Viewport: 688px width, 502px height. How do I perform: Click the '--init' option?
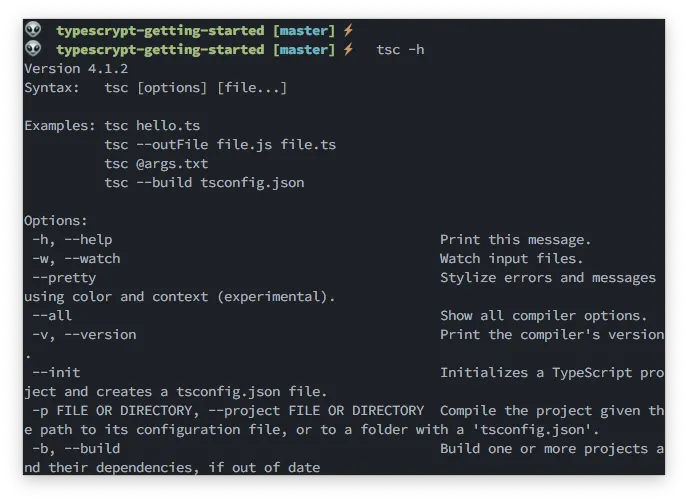click(x=56, y=373)
